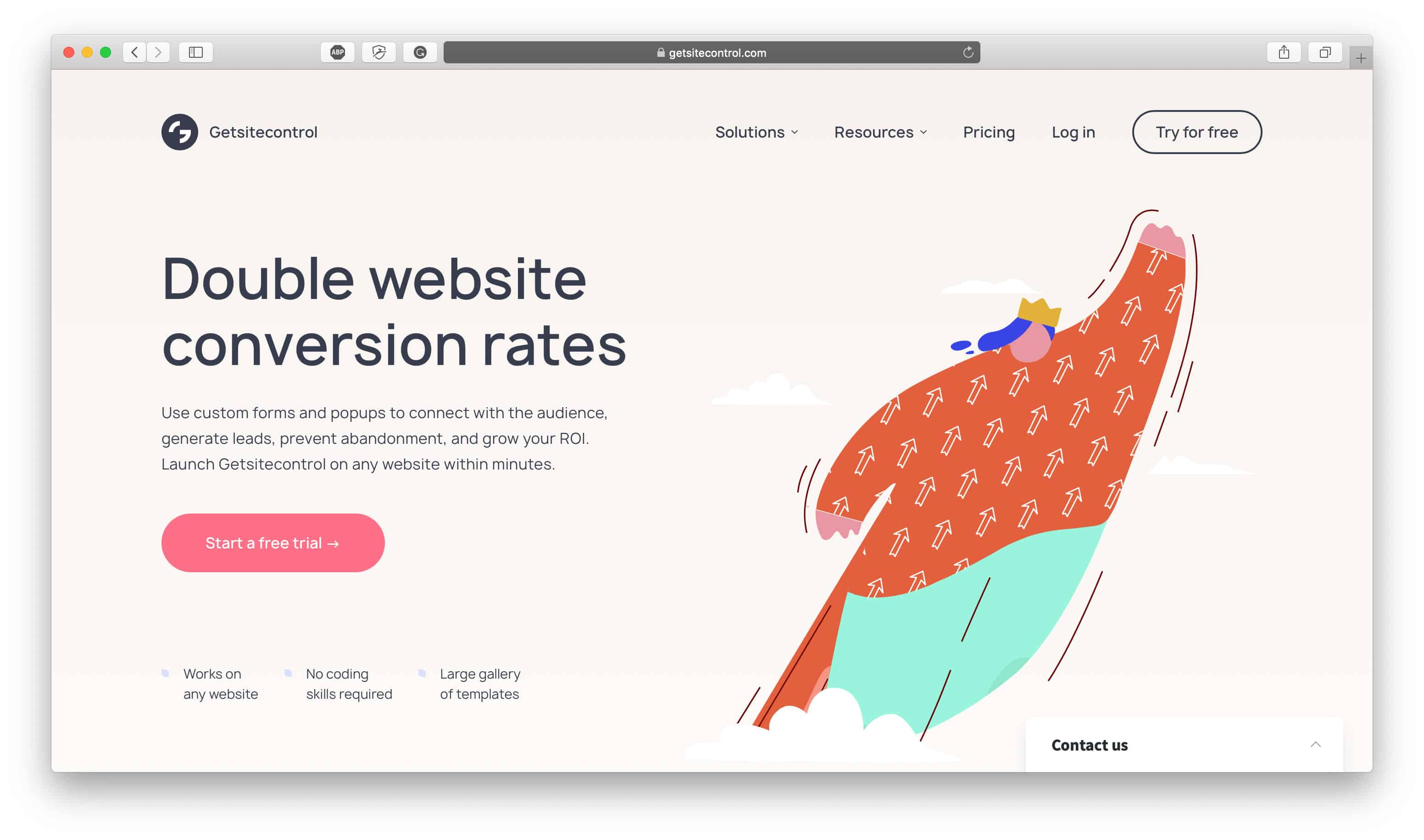Click the shield browser extension icon

point(379,52)
